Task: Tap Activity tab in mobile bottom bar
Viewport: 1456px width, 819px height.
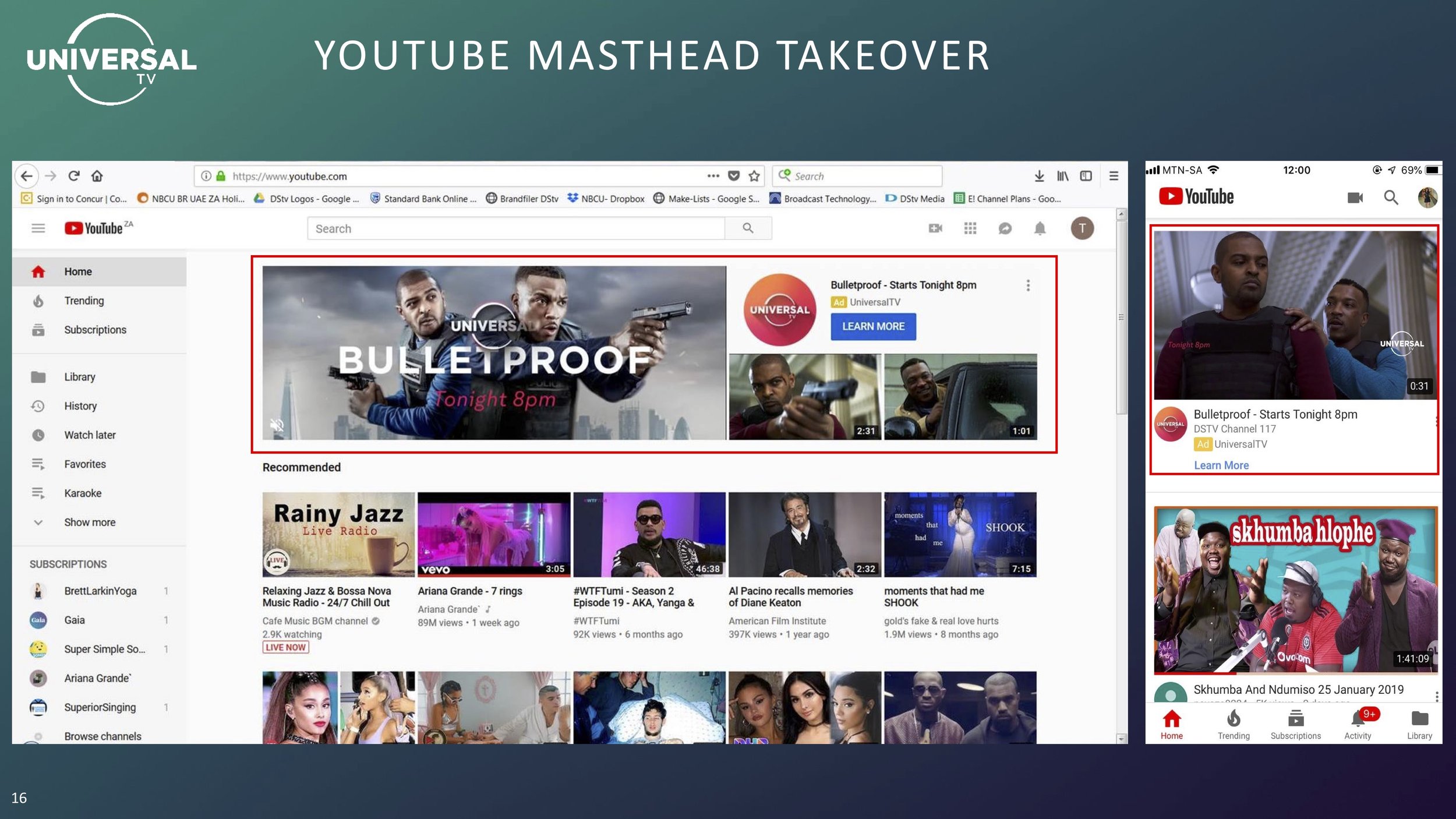Action: click(1358, 725)
